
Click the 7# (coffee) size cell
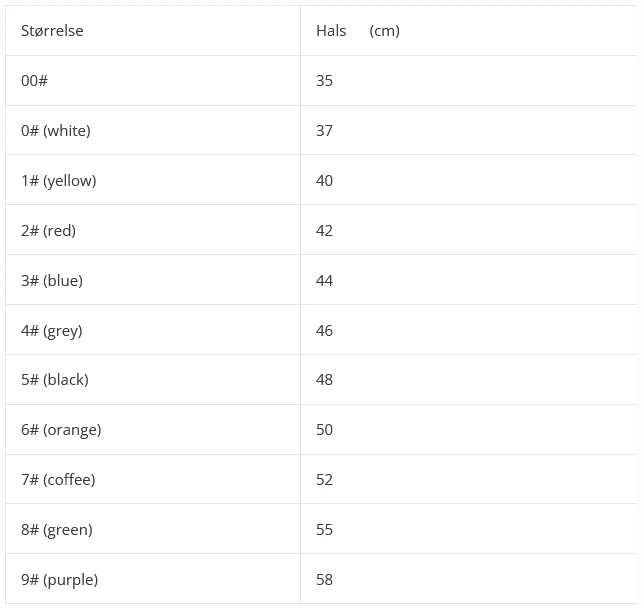tap(58, 480)
